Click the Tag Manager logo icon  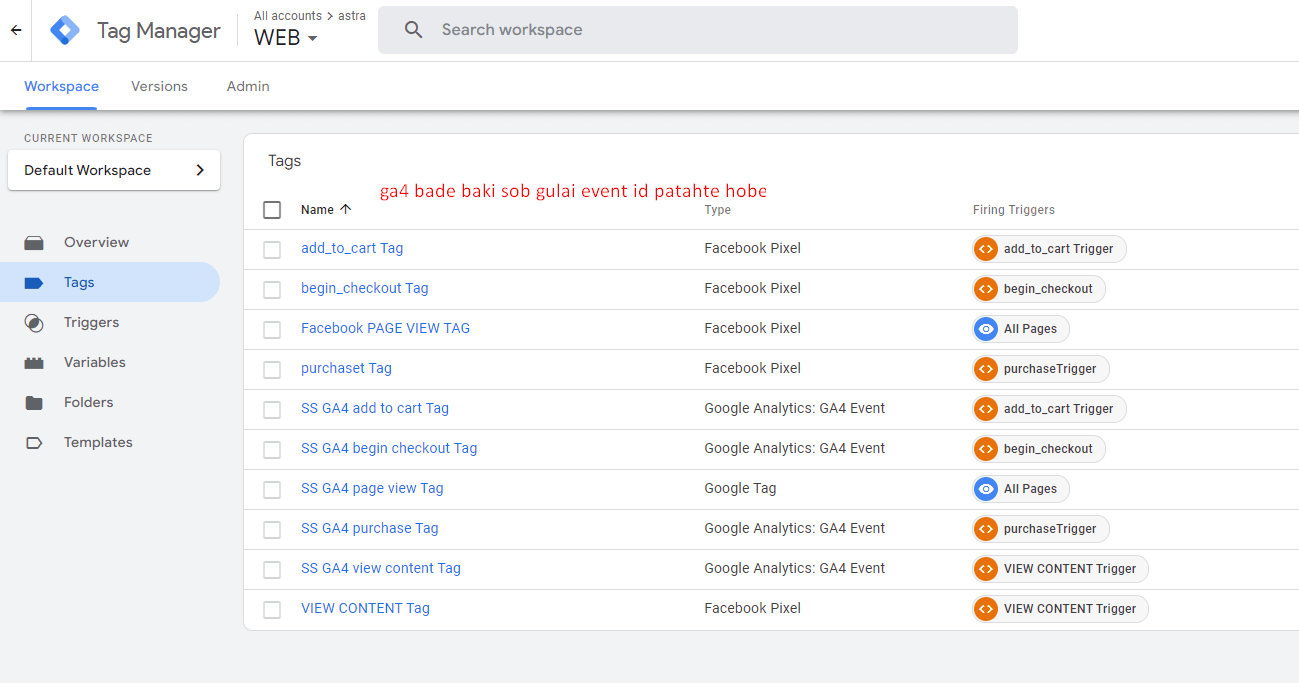point(65,30)
